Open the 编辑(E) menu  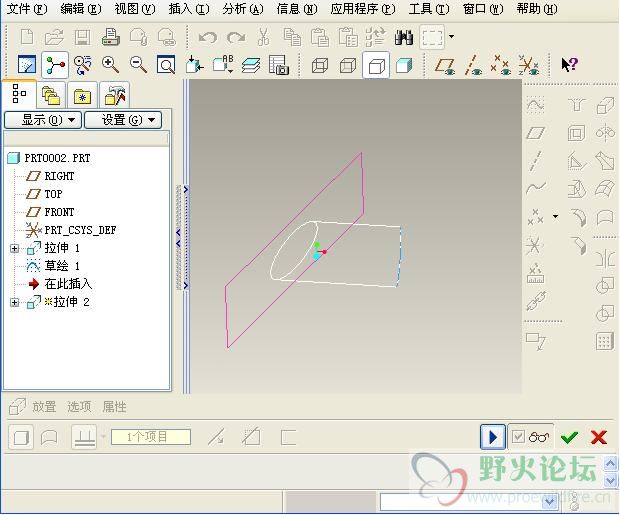pyautogui.click(x=81, y=9)
